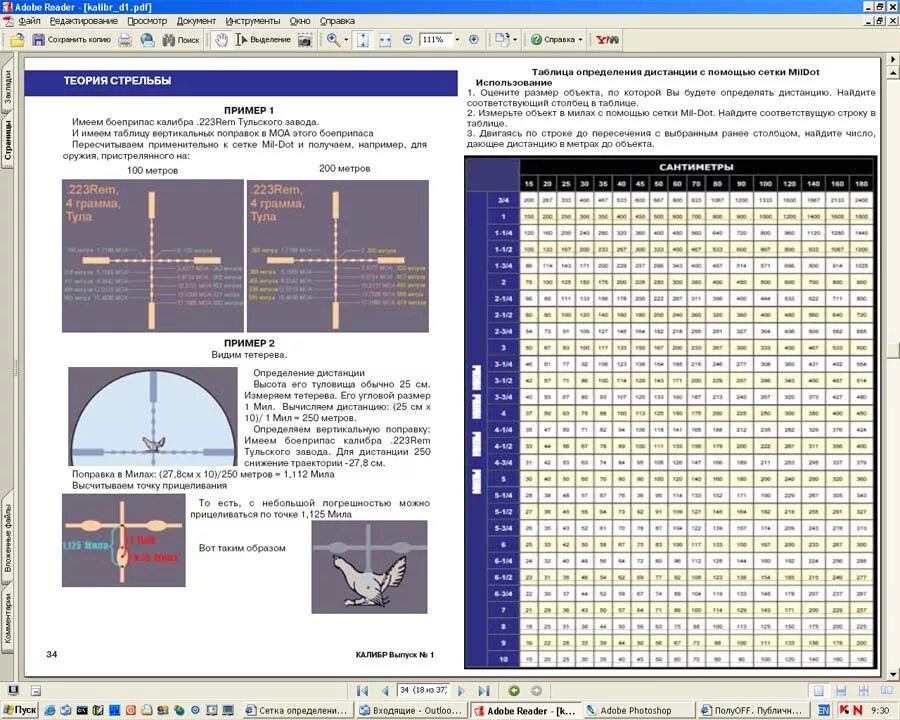Open the Закладки side tab

tap(7, 85)
